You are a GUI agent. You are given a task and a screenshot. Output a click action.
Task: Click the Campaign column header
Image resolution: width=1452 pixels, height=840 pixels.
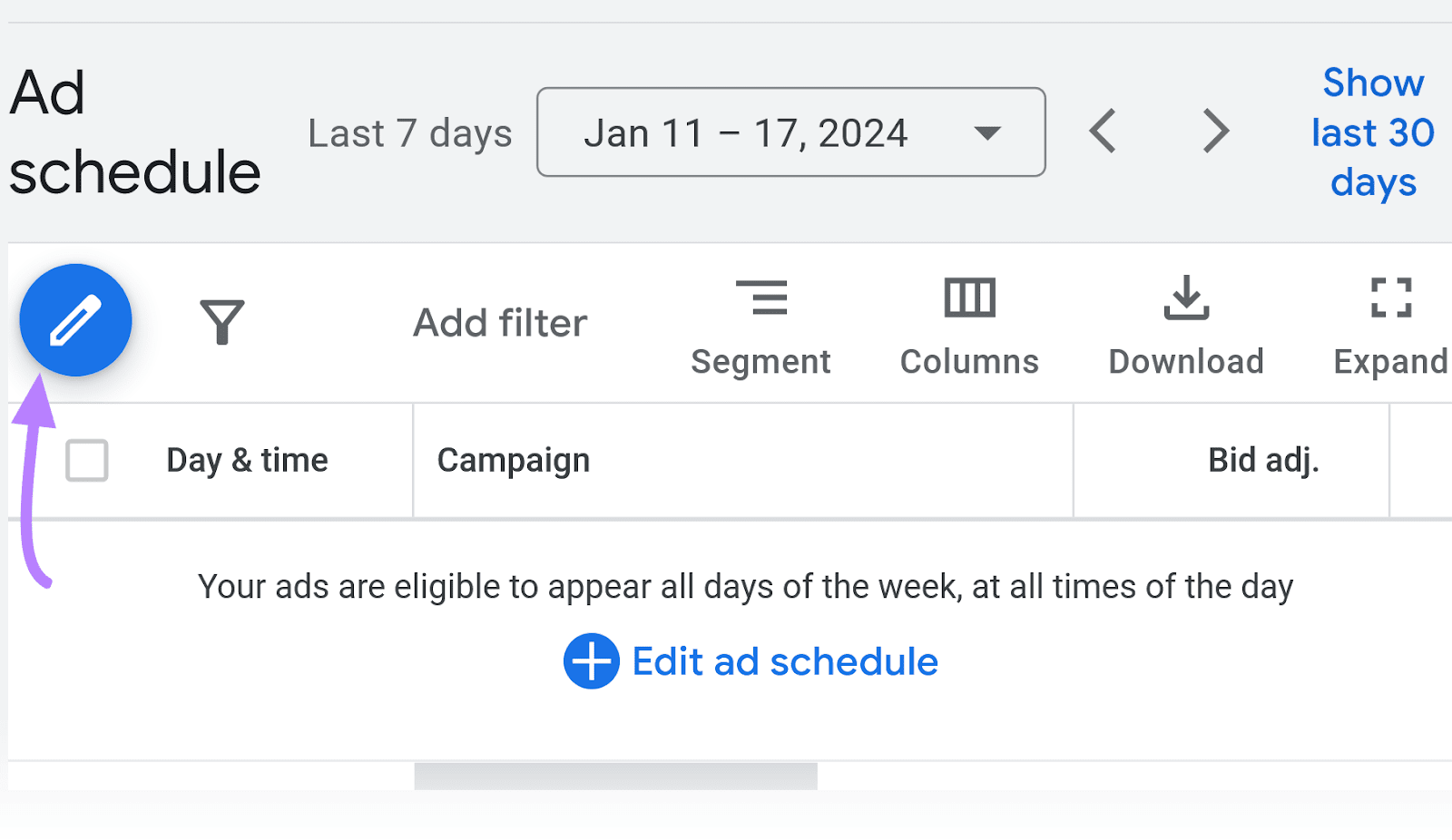click(513, 460)
